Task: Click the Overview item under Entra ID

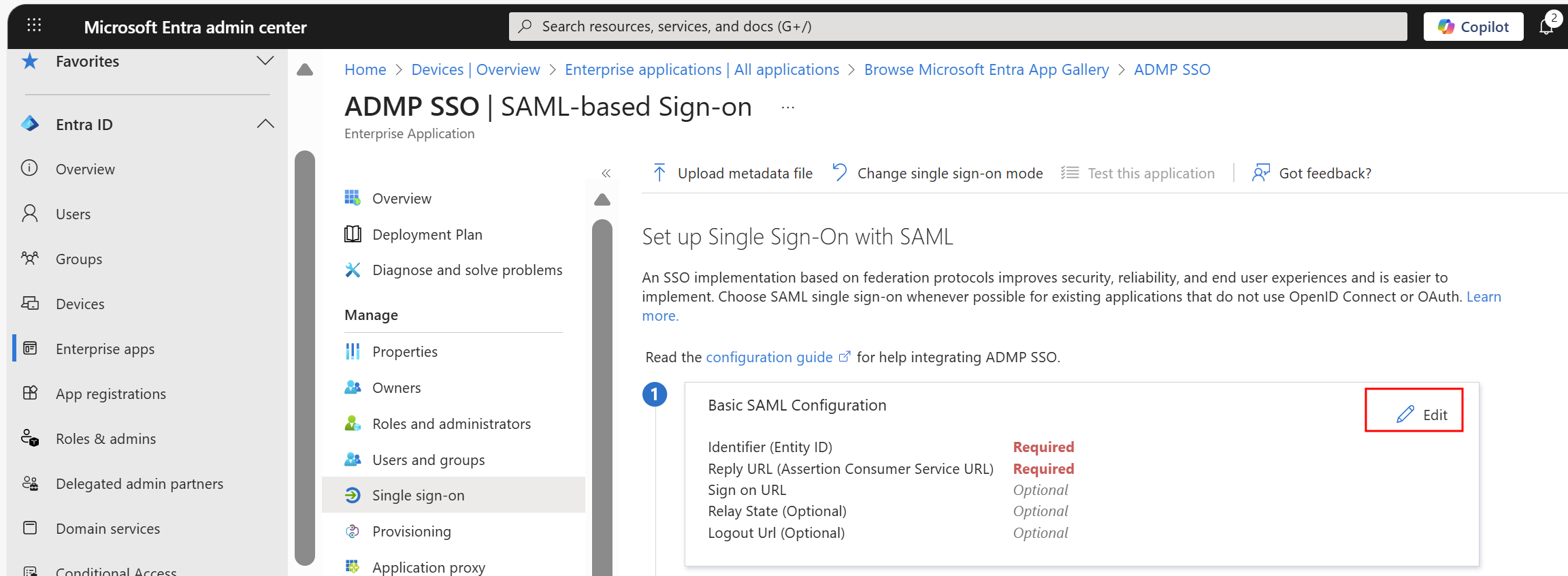Action: [x=85, y=169]
